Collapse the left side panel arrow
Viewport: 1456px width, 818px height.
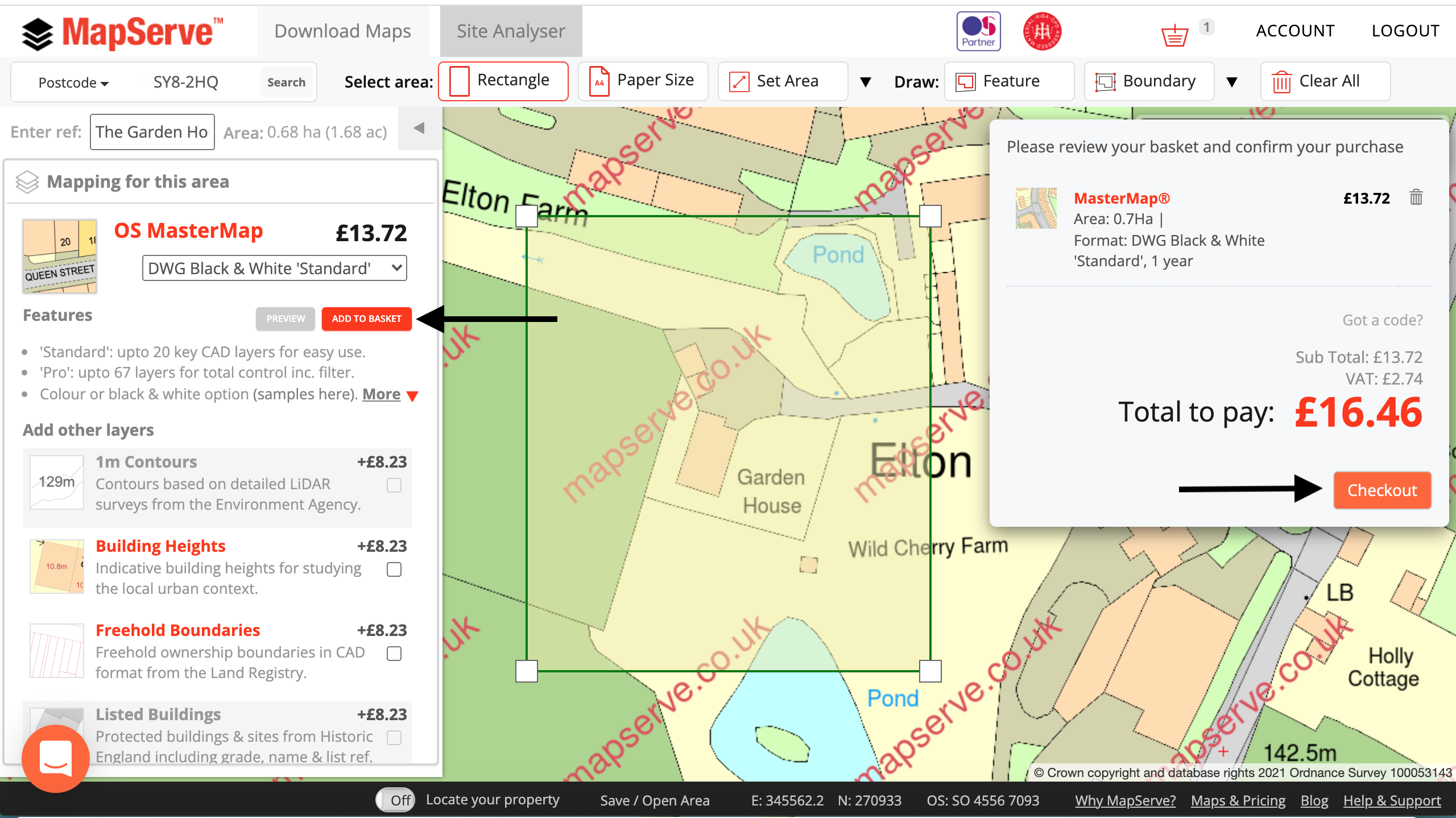pyautogui.click(x=420, y=129)
